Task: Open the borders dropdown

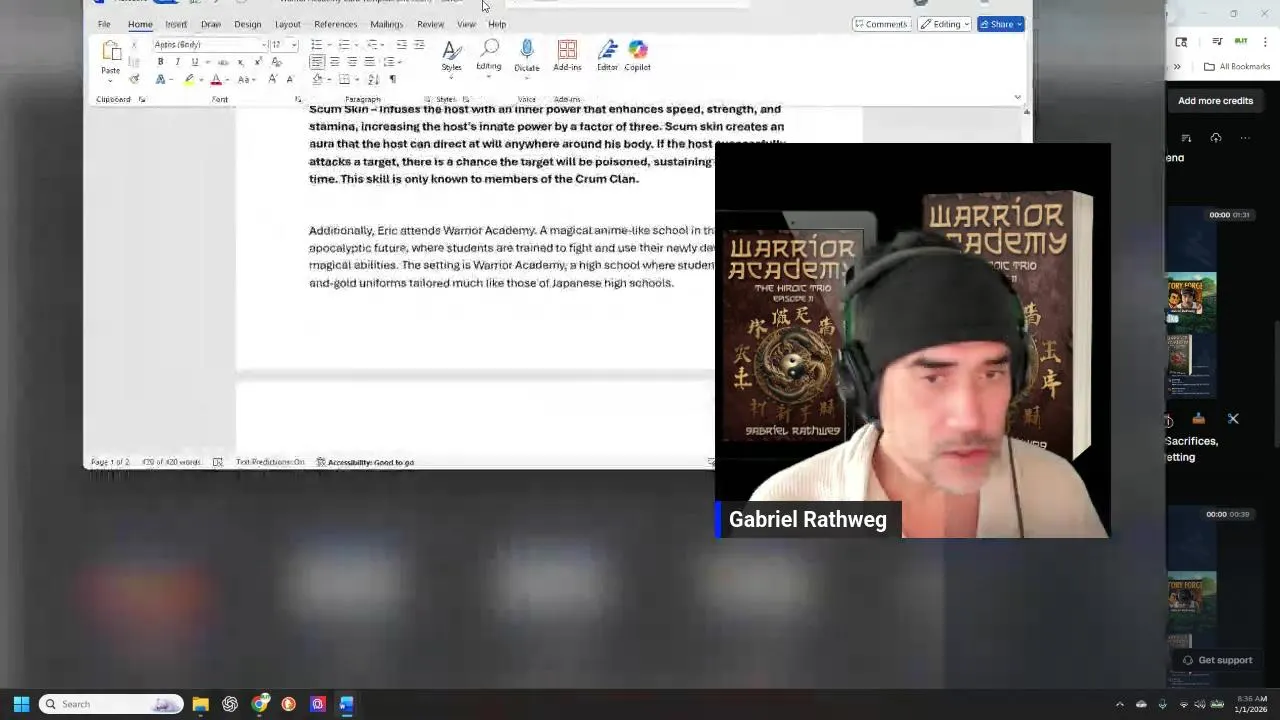Action: tap(357, 79)
